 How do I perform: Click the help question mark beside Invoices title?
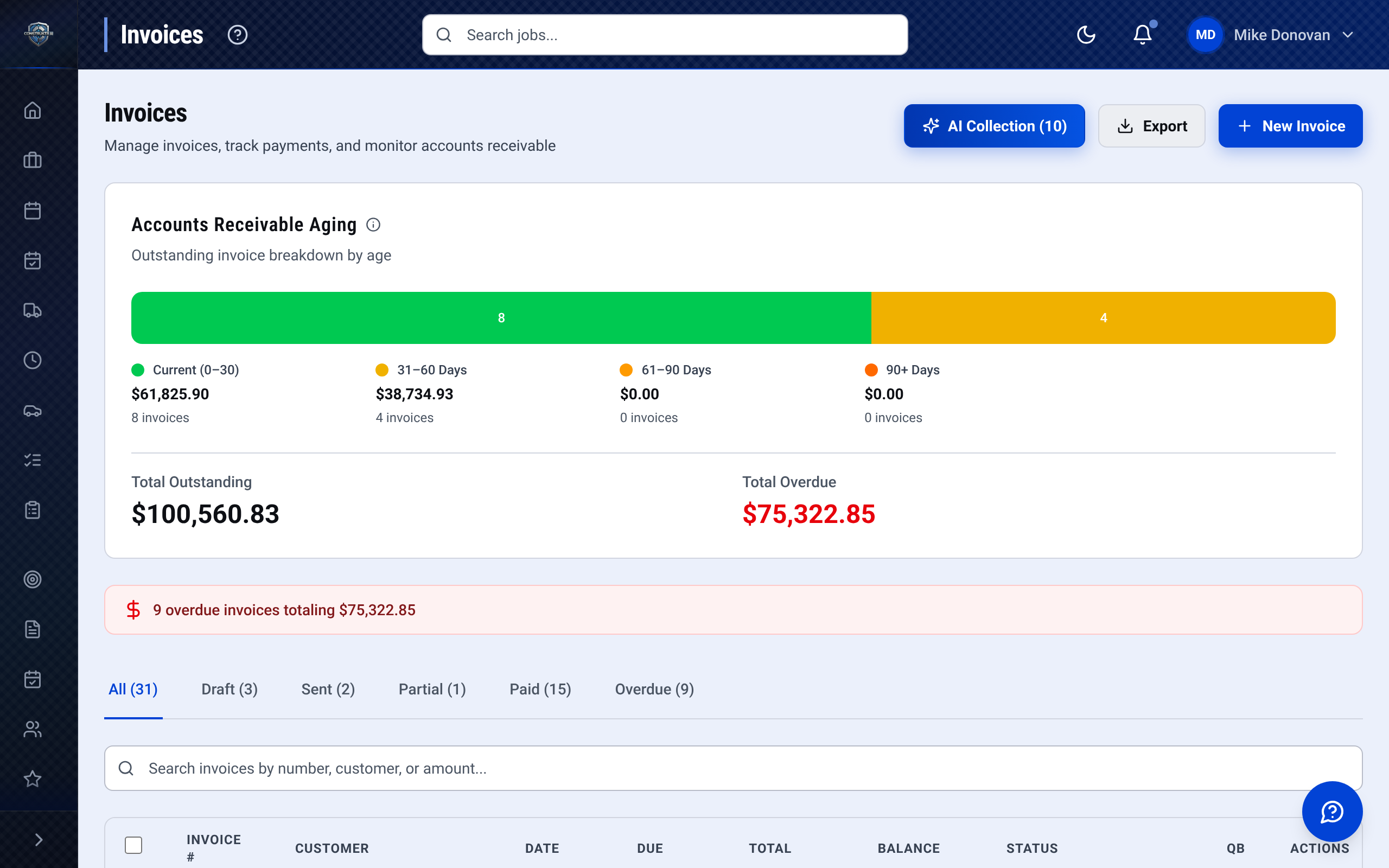click(x=238, y=35)
